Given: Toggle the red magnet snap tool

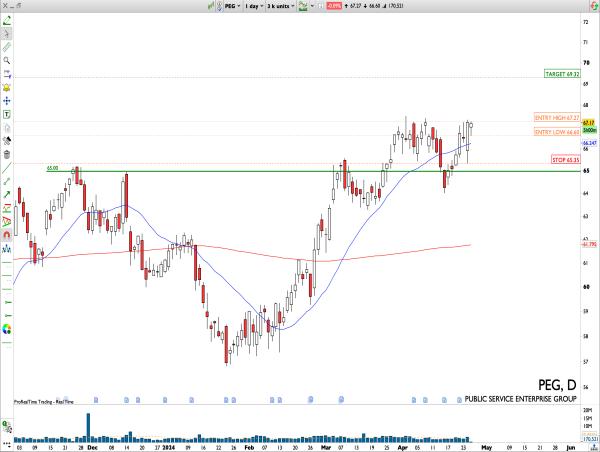Looking at the screenshot, I should click(x=7, y=235).
